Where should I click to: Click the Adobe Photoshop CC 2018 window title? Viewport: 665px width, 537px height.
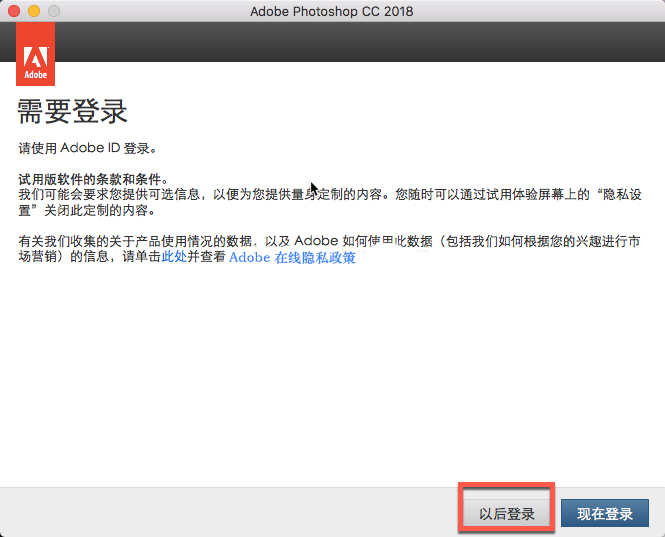332,11
